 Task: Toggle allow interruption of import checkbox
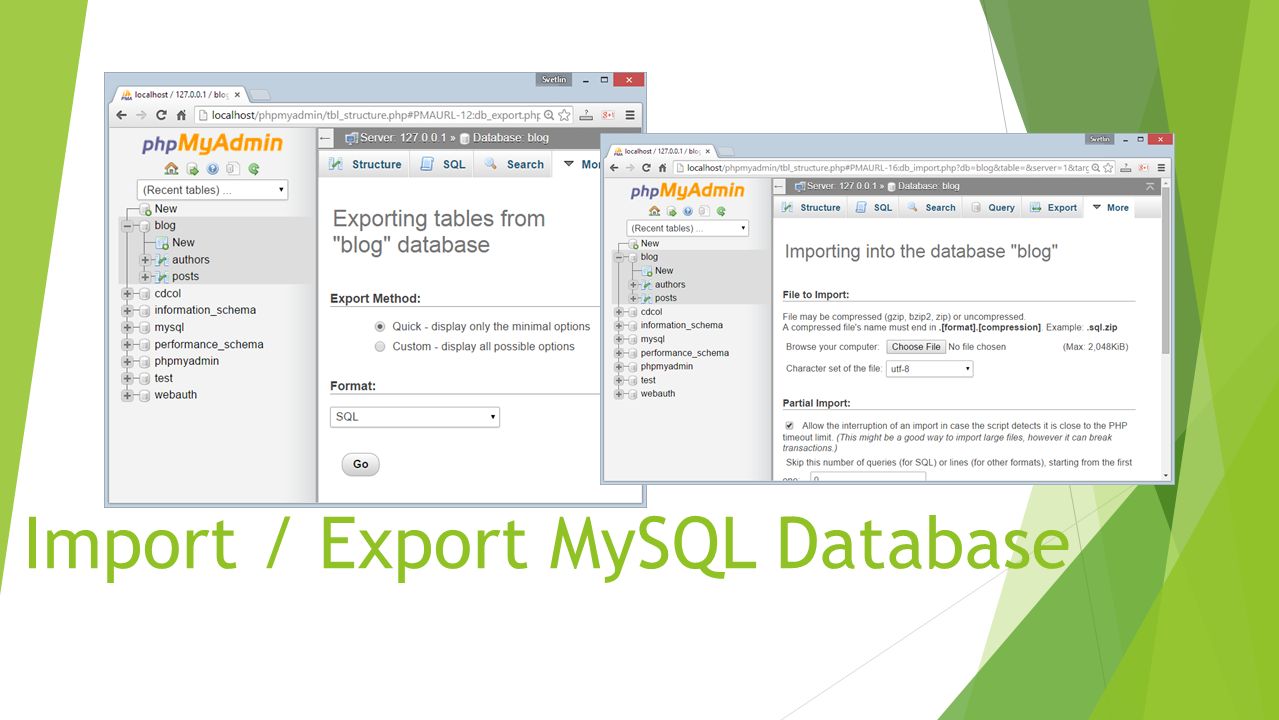(789, 425)
